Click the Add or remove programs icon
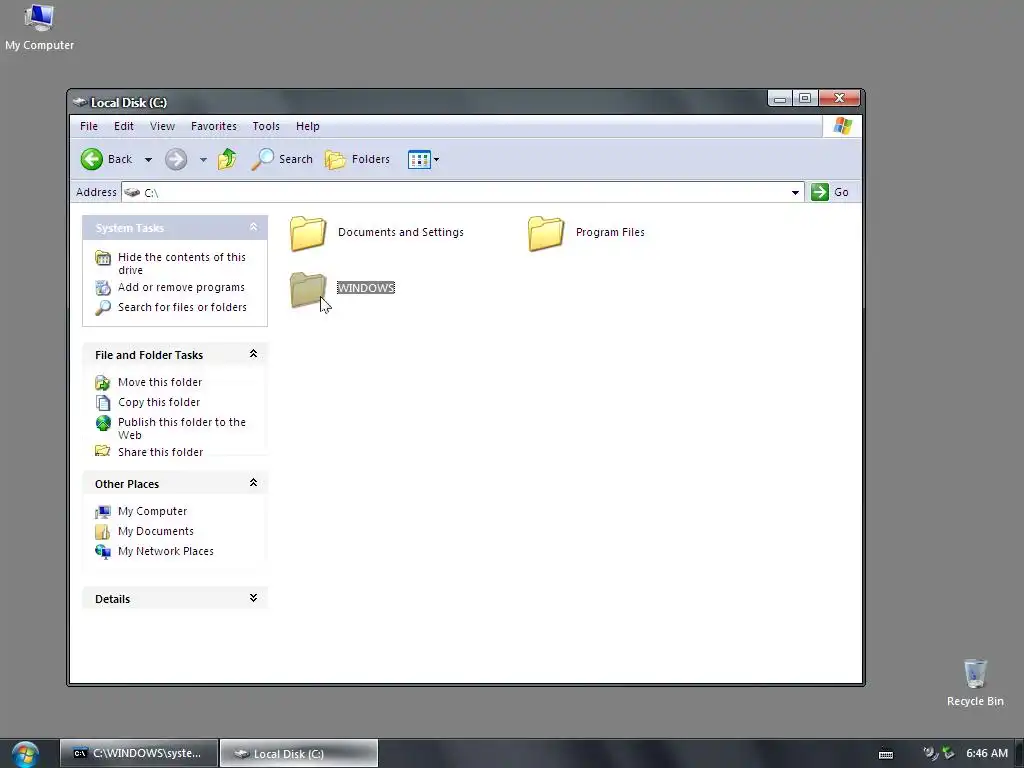Screen dimensions: 1024x768 click(103, 287)
